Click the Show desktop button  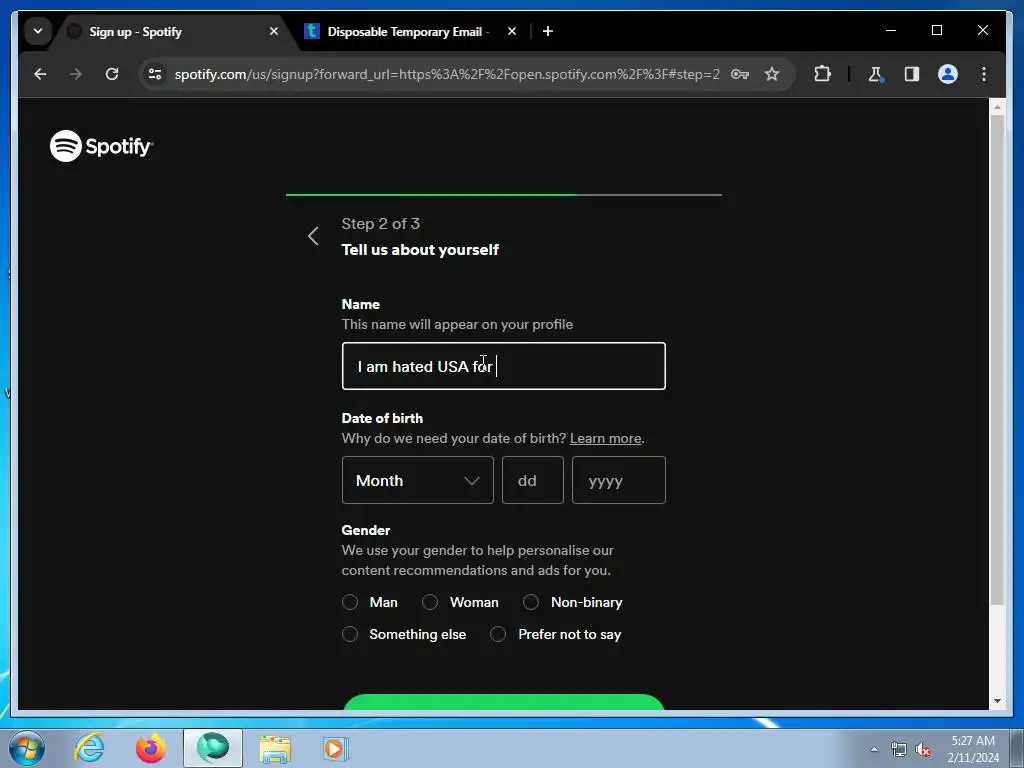click(1017, 748)
